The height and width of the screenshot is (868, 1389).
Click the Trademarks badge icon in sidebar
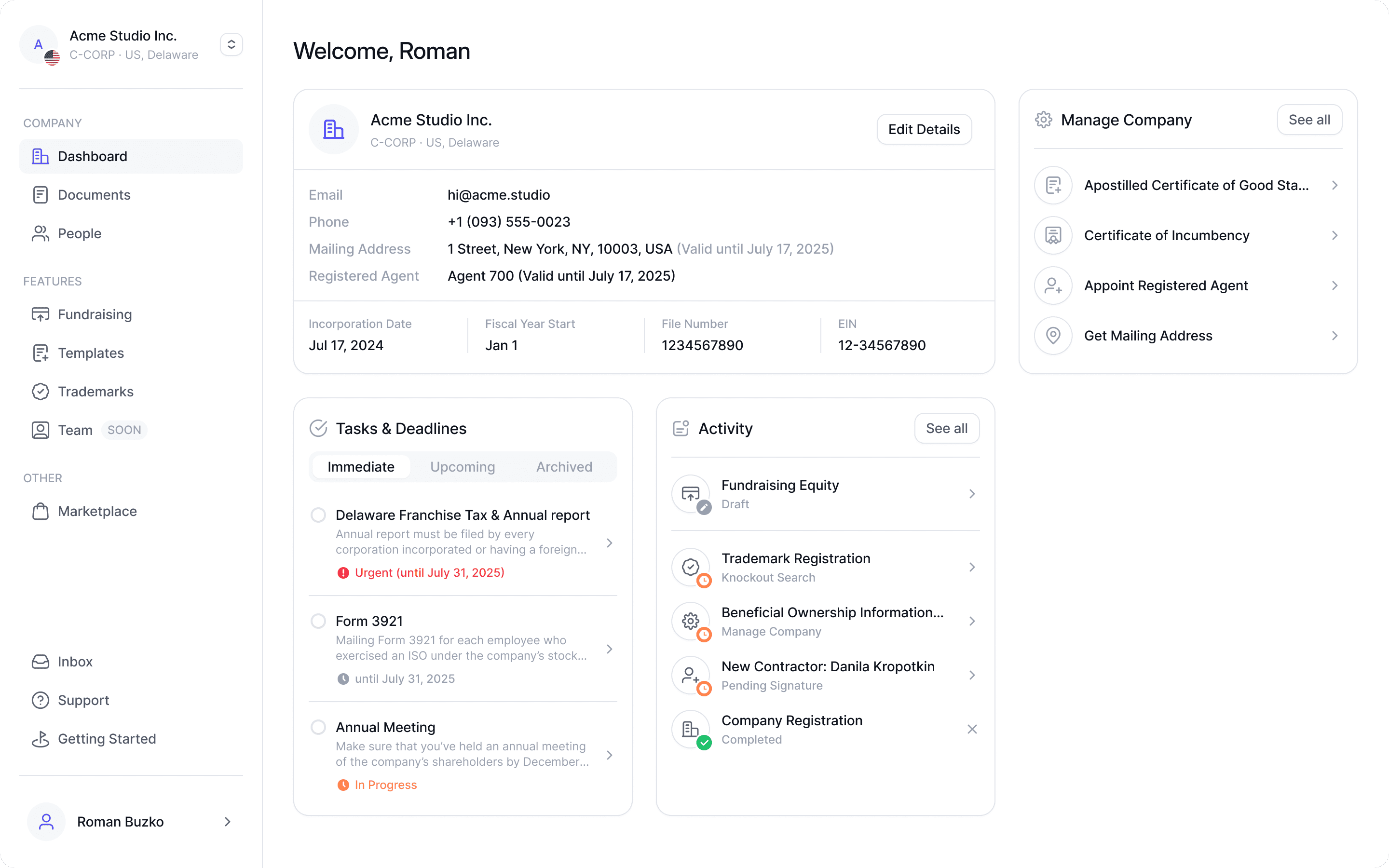(40, 392)
